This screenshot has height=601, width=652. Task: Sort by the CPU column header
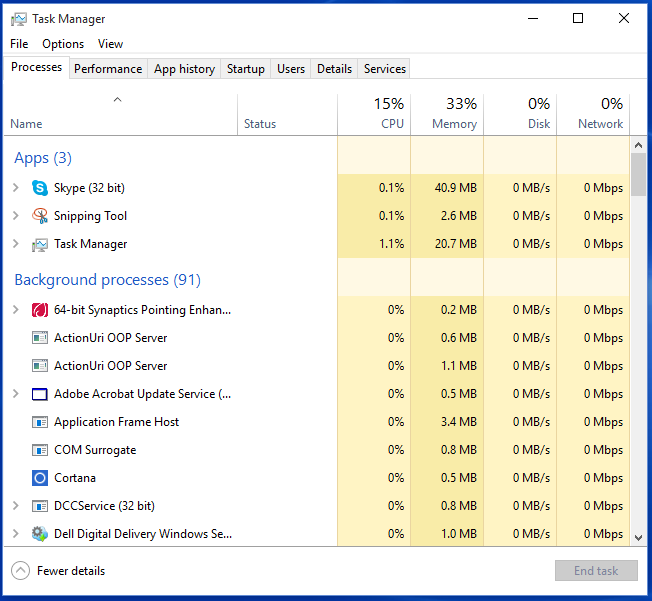point(374,115)
